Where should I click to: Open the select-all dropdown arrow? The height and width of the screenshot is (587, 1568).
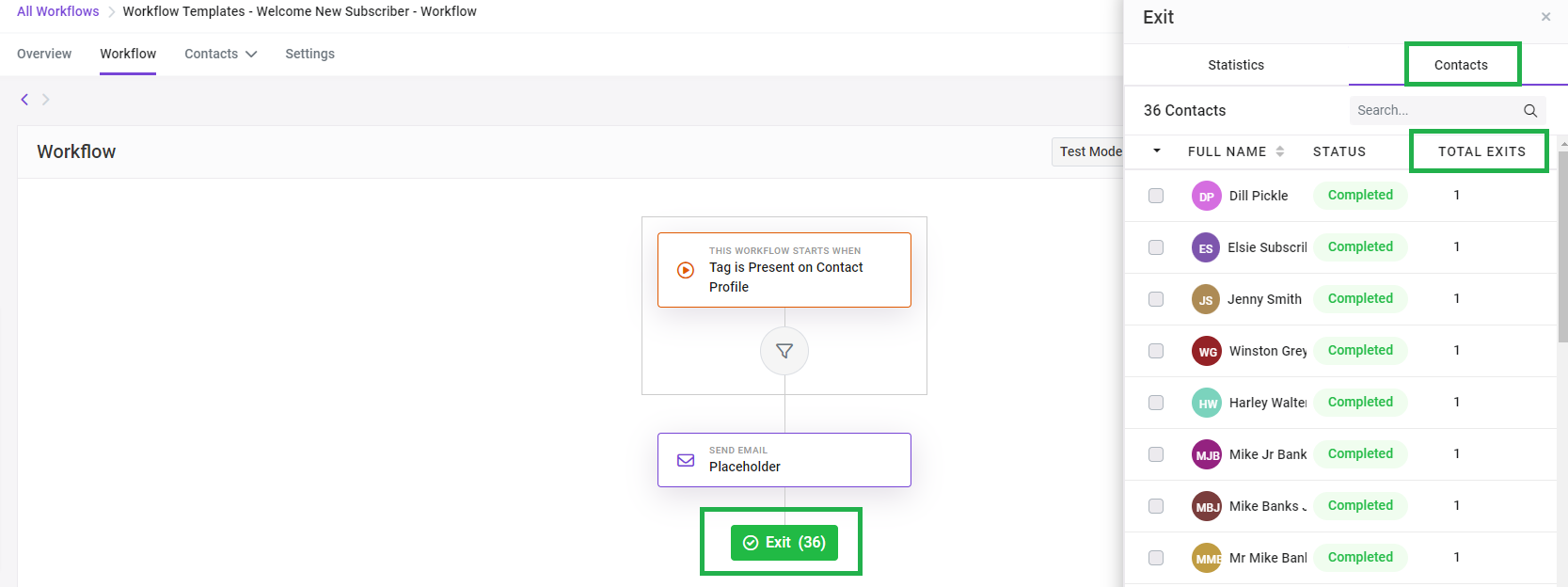pyautogui.click(x=1157, y=151)
